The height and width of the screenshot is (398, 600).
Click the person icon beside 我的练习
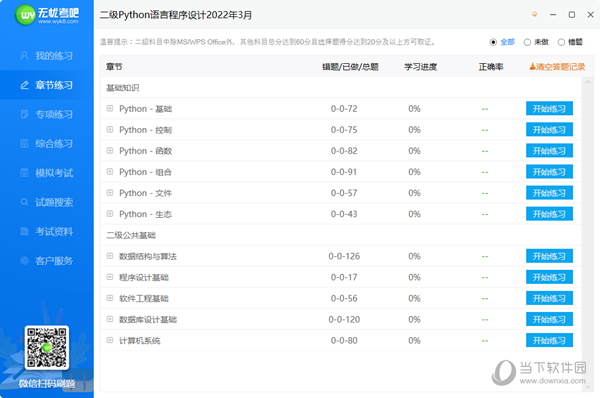pyautogui.click(x=24, y=55)
